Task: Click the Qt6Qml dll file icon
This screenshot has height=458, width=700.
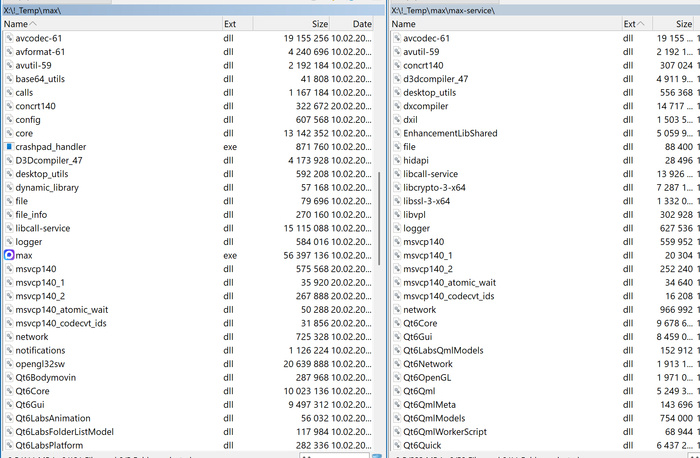Action: pos(397,391)
